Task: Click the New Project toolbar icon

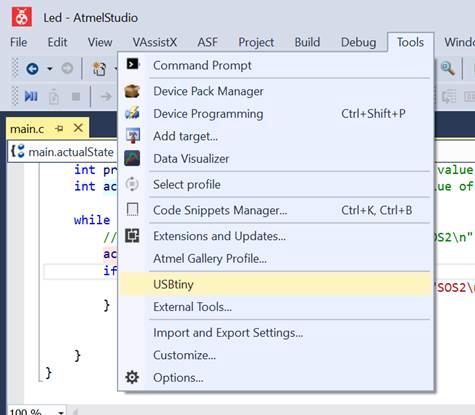Action: 99,69
